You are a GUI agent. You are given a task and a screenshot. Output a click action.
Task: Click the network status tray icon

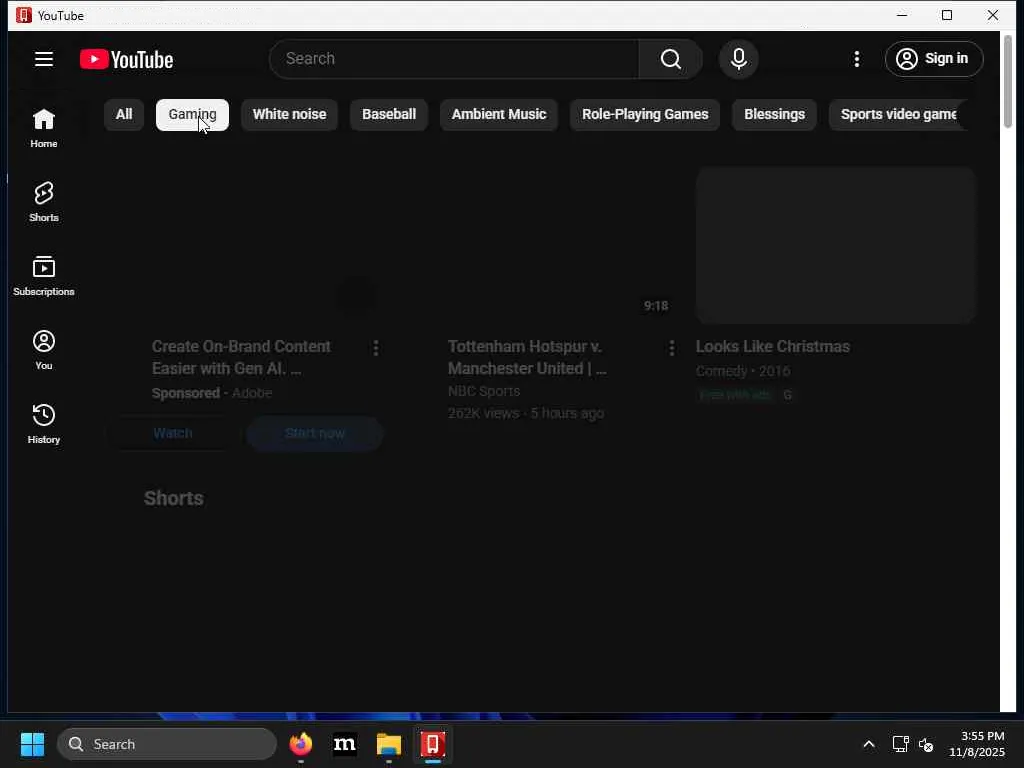(901, 744)
